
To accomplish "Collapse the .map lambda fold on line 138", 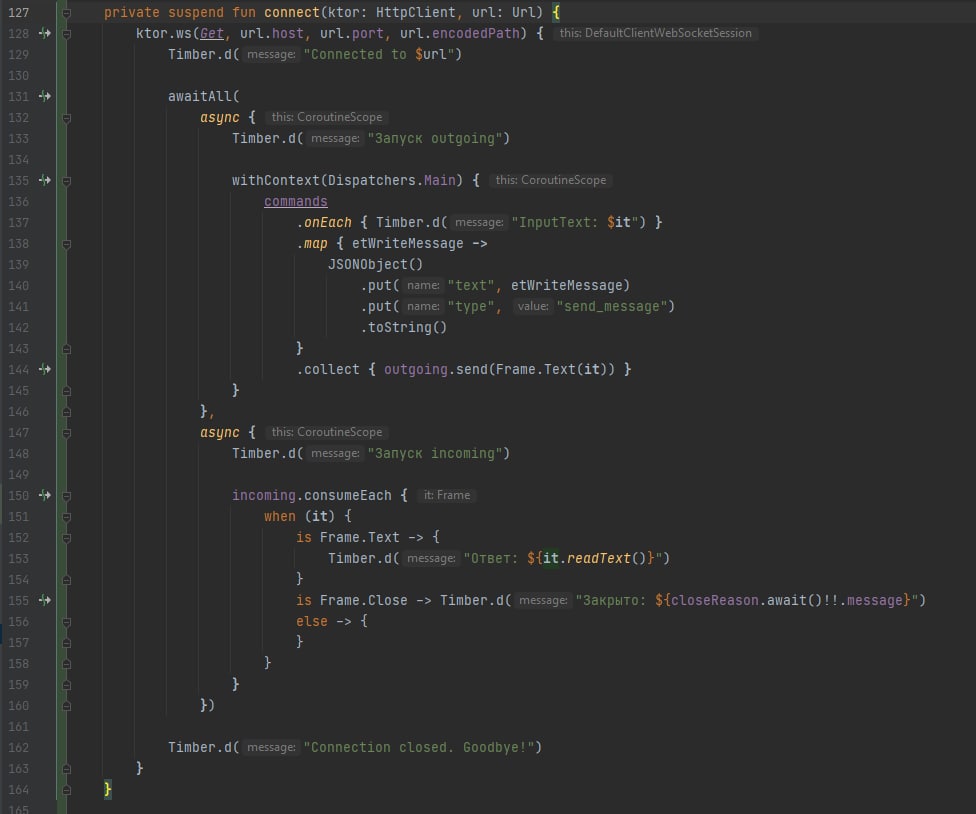I will click(67, 244).
